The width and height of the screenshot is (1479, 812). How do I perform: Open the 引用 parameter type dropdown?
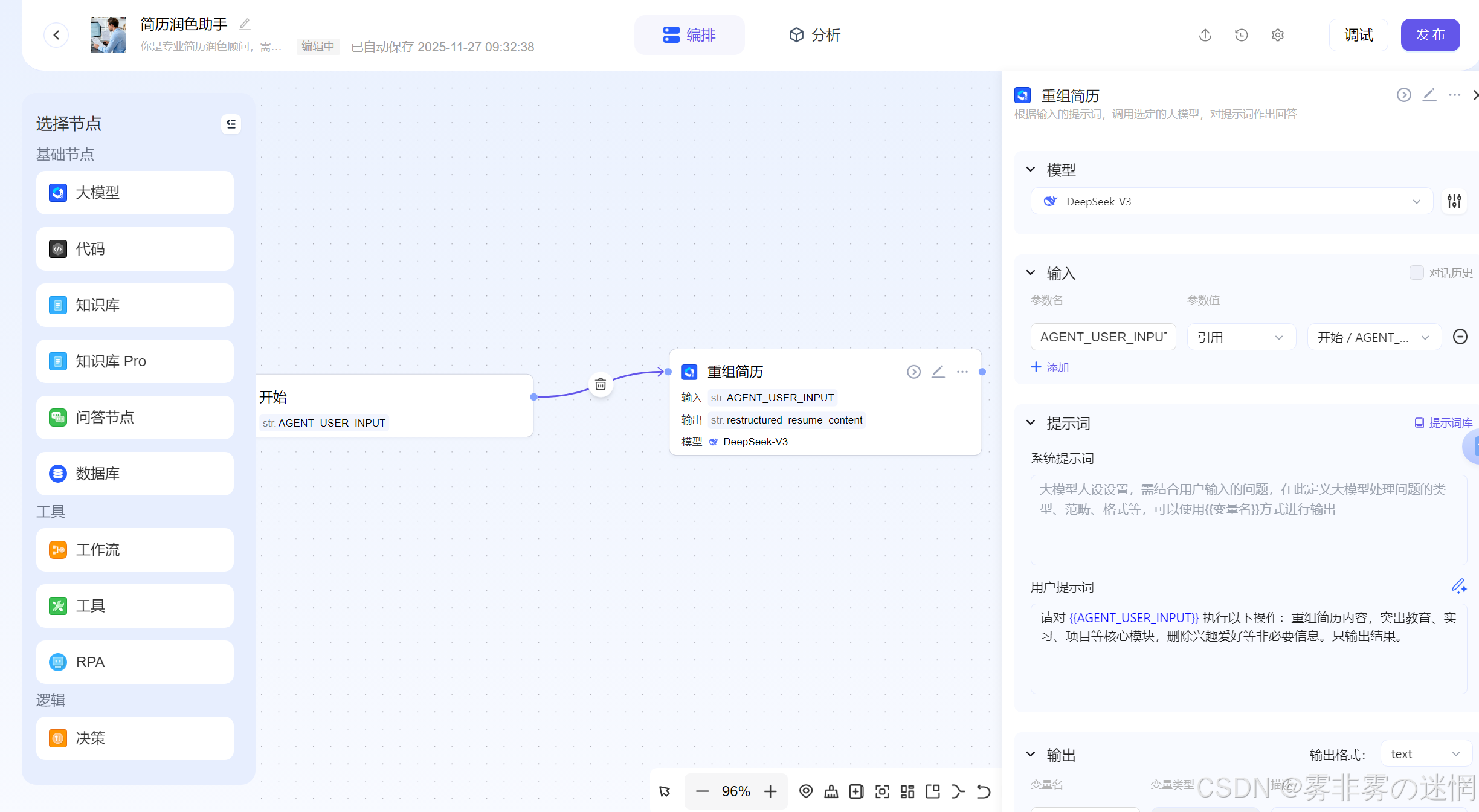click(x=1240, y=337)
